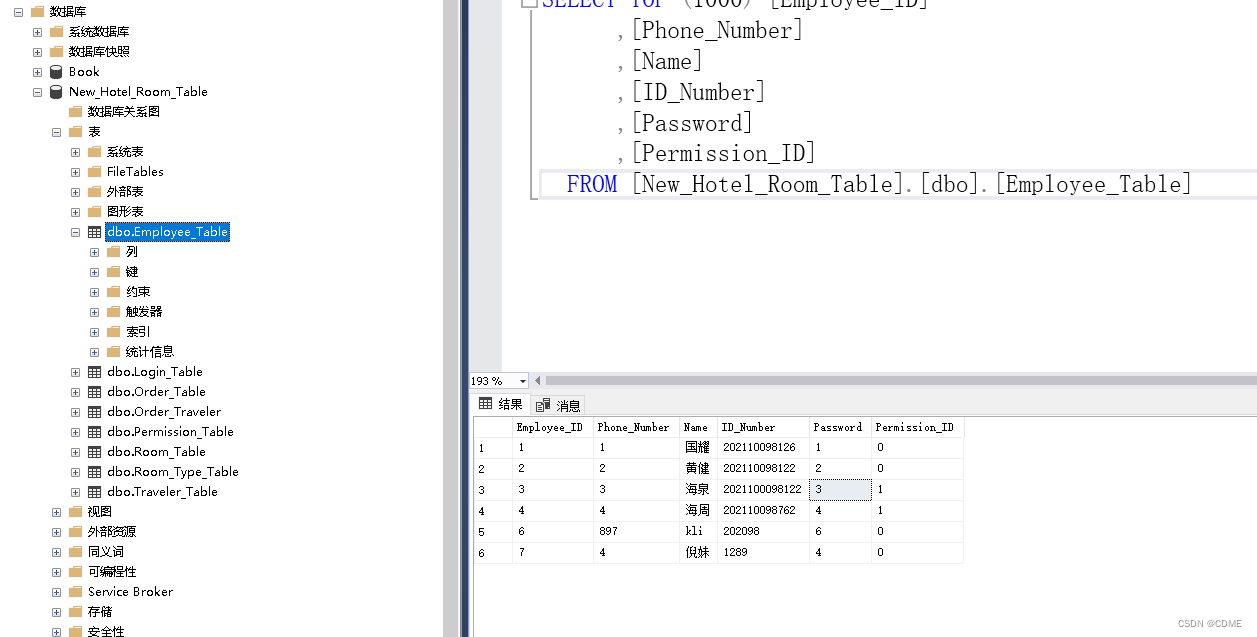Image resolution: width=1257 pixels, height=637 pixels.
Task: Click the Employee_ID column header
Action: [553, 427]
